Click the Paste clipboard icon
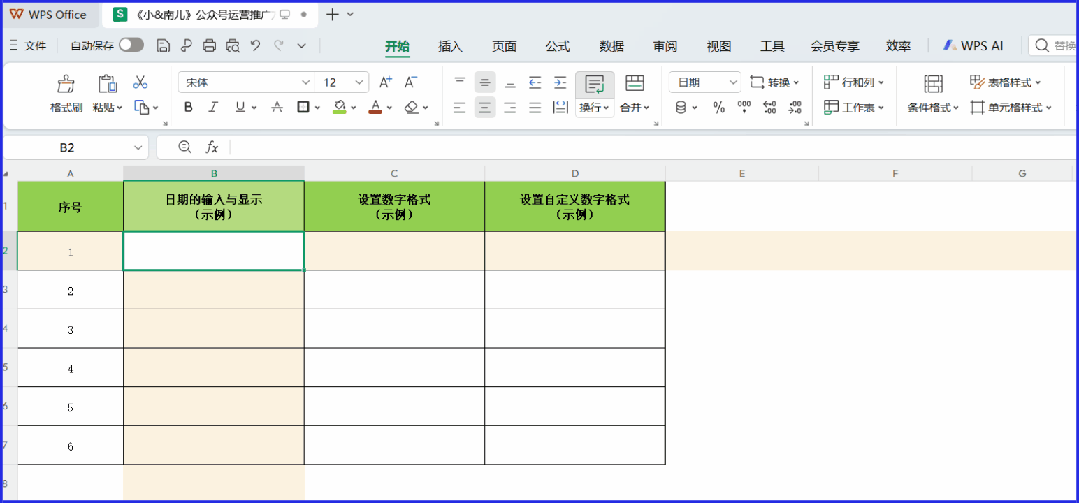 click(107, 83)
